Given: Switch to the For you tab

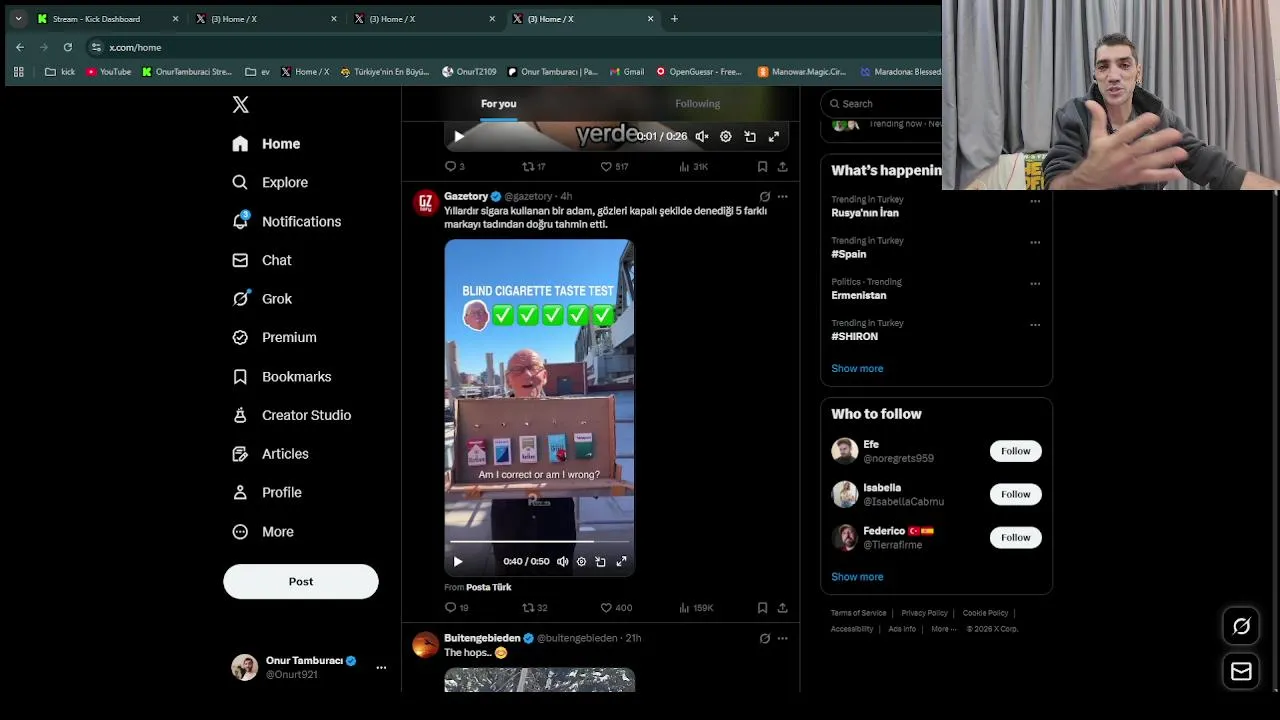Looking at the screenshot, I should [498, 104].
